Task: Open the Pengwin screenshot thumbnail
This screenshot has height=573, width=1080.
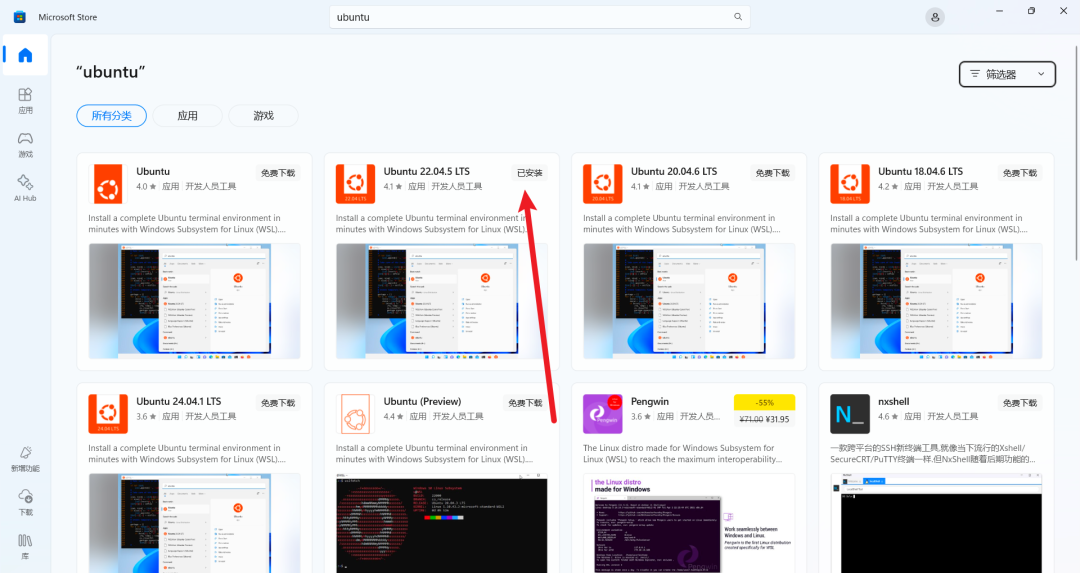Action: (689, 523)
